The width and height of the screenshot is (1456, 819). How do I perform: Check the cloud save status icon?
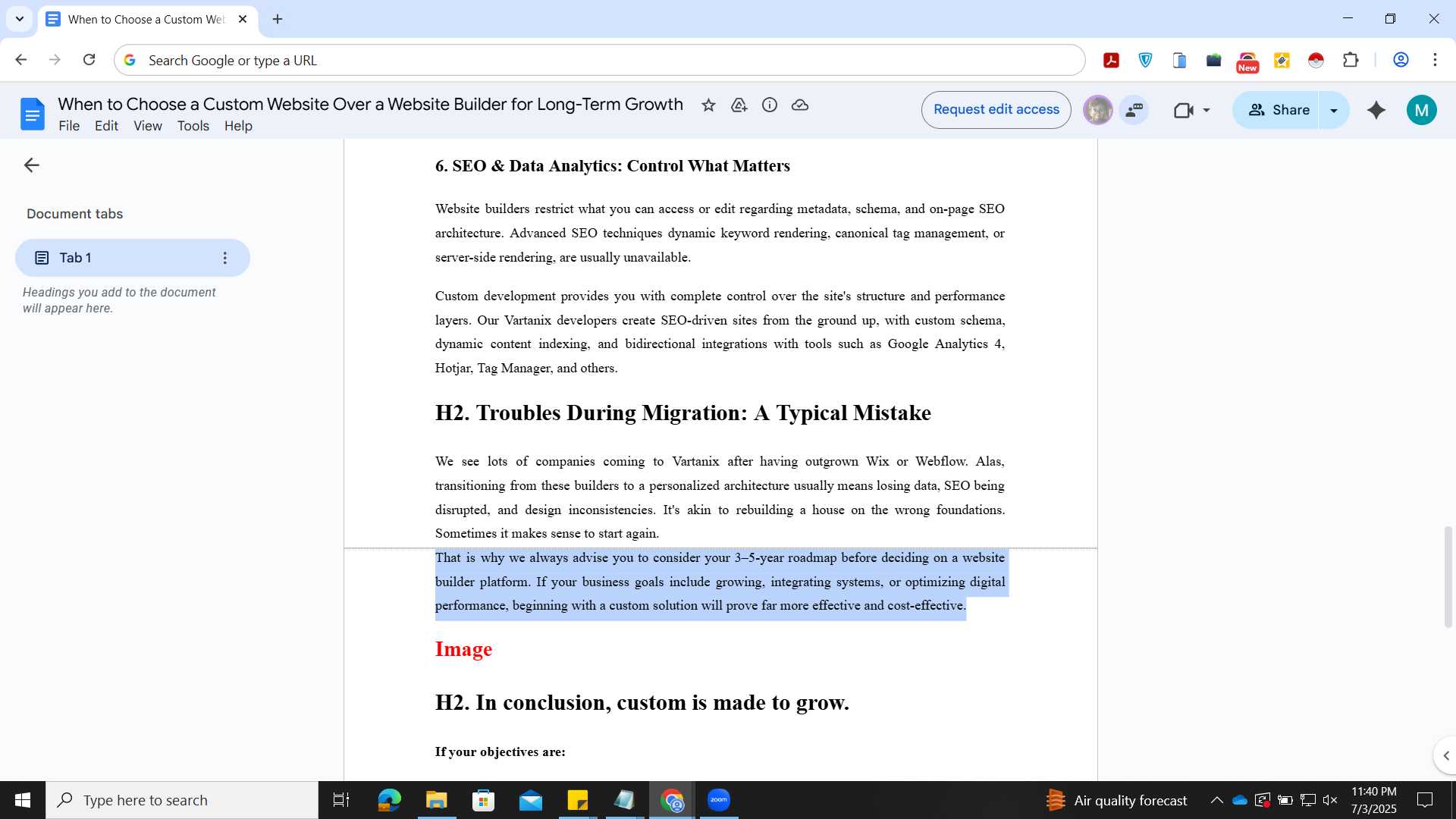pyautogui.click(x=800, y=105)
